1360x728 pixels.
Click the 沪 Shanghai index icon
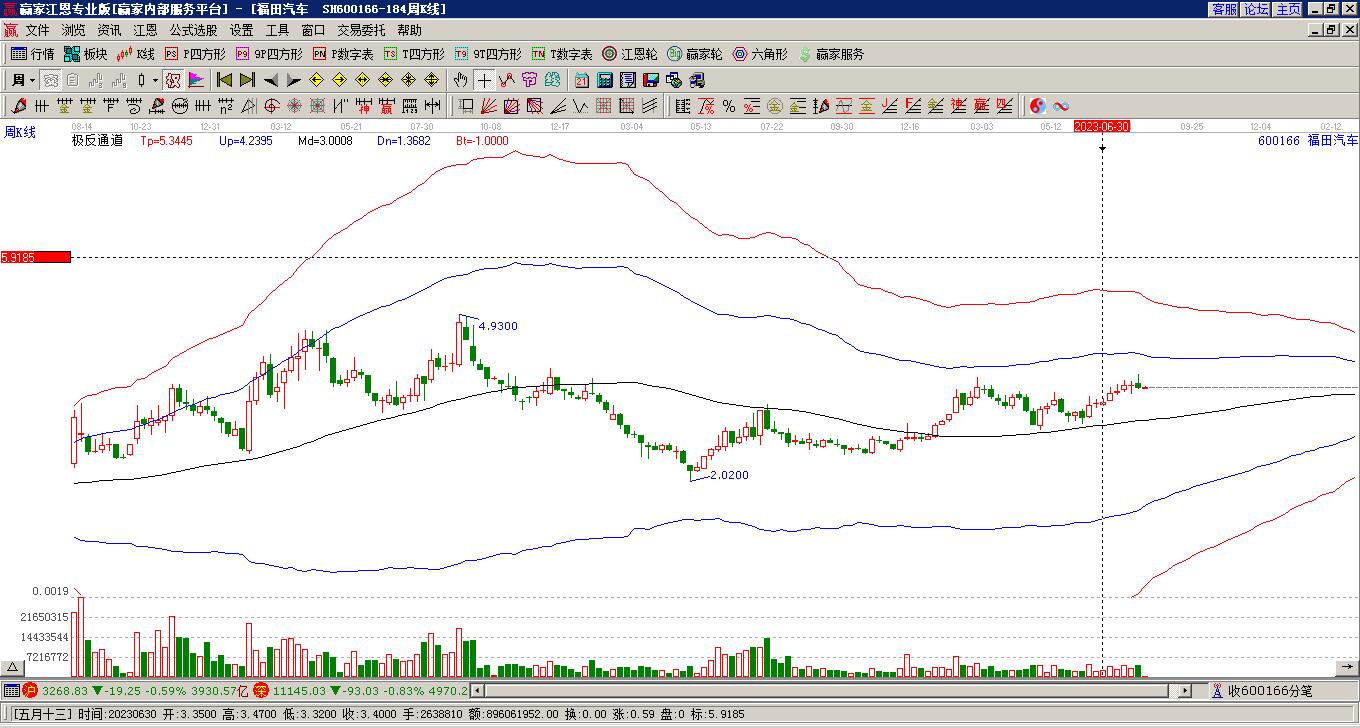pos(30,691)
